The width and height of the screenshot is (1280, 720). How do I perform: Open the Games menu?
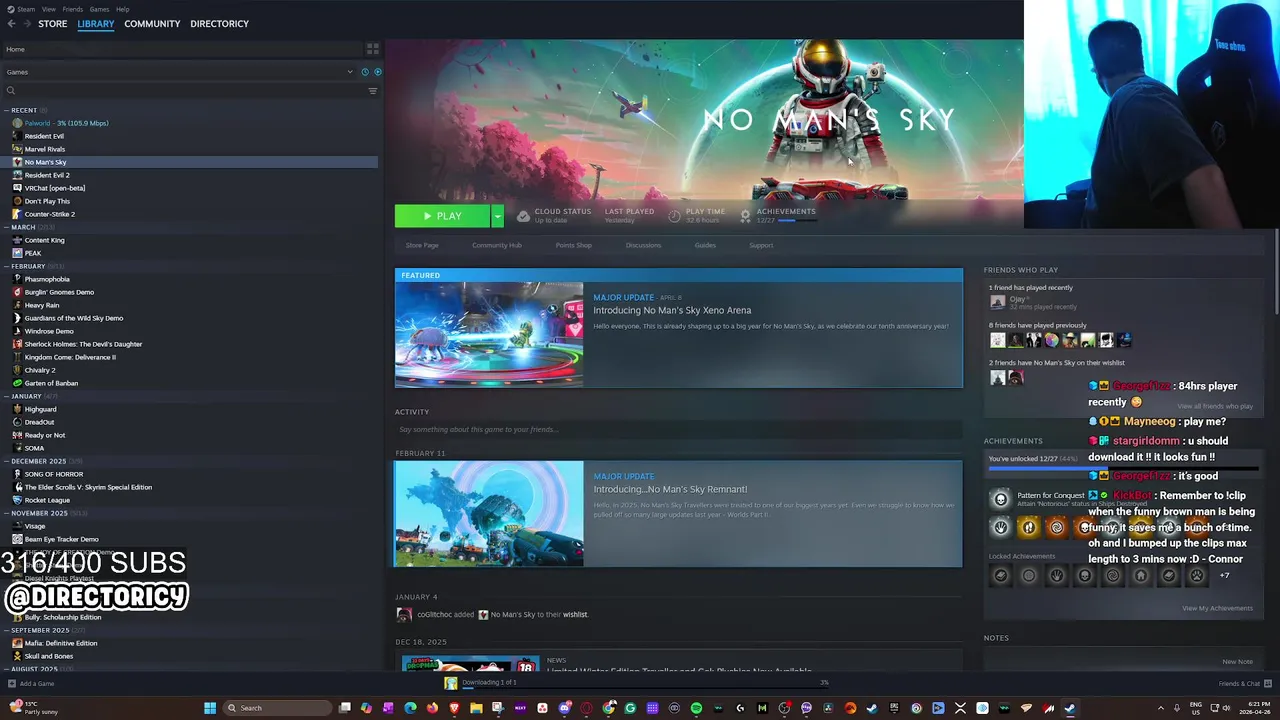99,9
